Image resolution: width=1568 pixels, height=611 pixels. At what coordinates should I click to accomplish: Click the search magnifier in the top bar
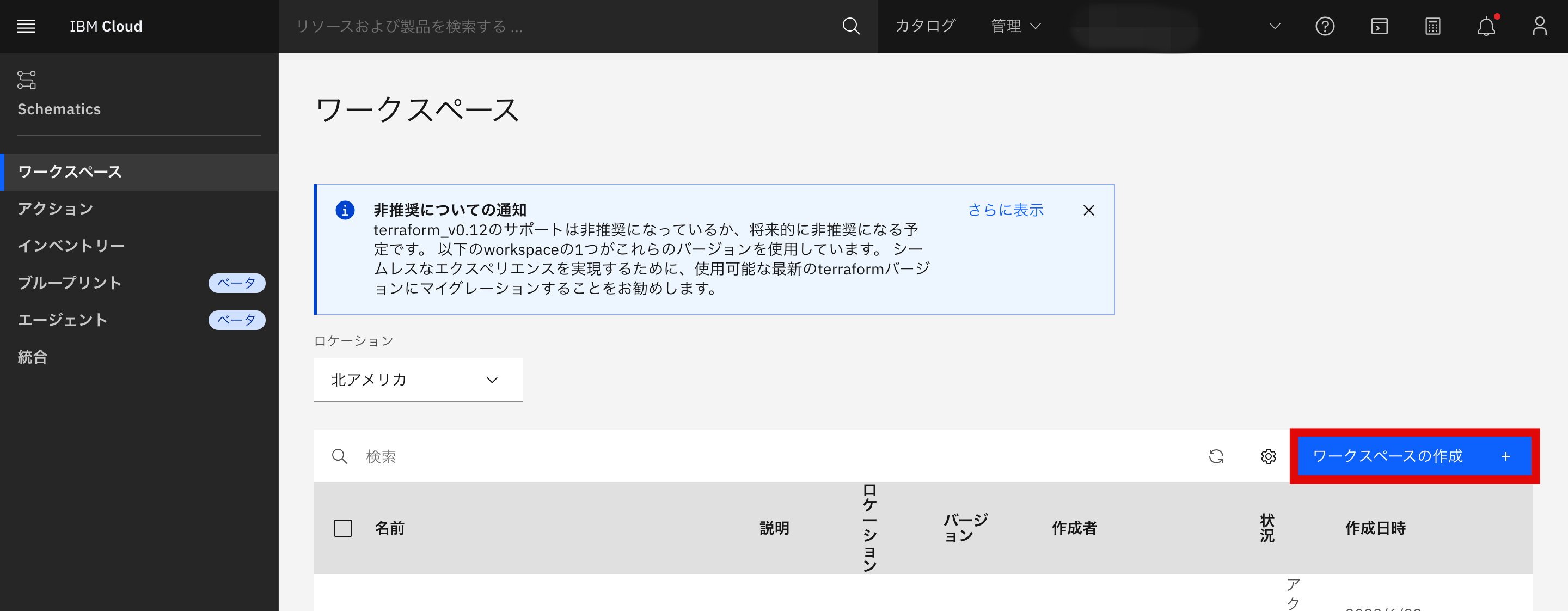coord(851,26)
